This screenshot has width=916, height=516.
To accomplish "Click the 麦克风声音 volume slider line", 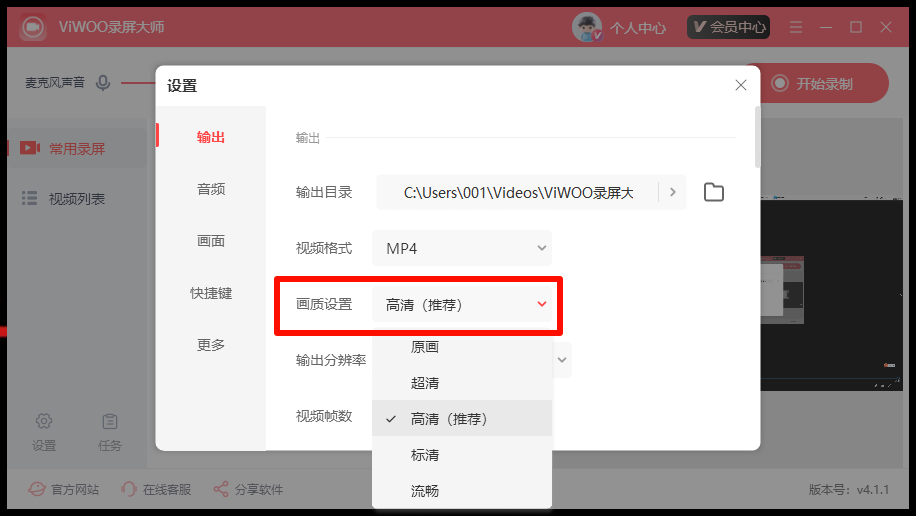I will 138,83.
